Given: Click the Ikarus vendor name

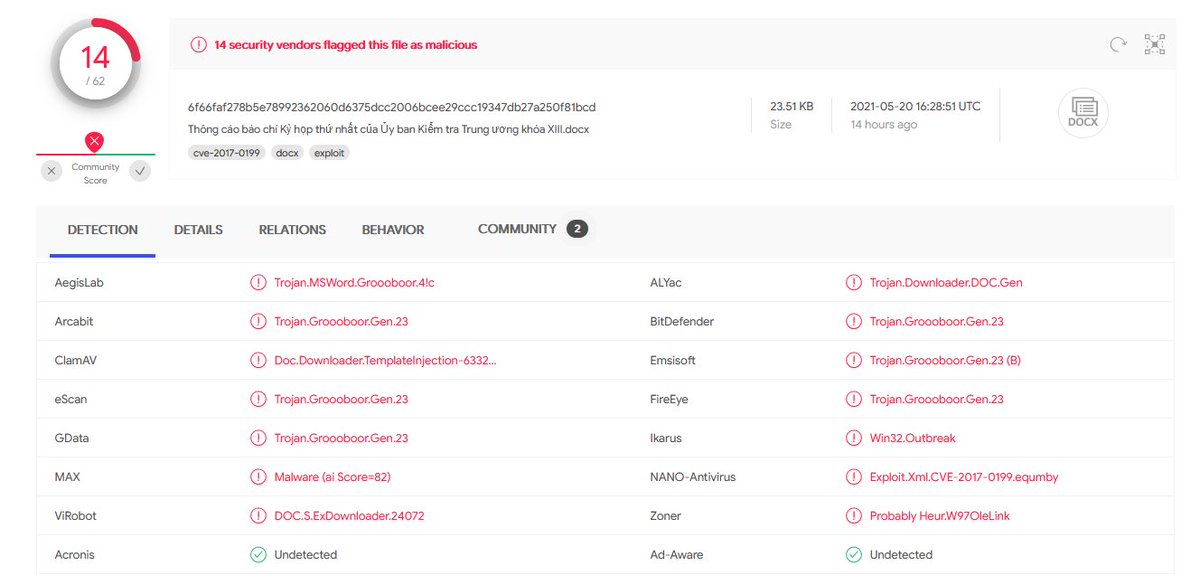Looking at the screenshot, I should 667,438.
